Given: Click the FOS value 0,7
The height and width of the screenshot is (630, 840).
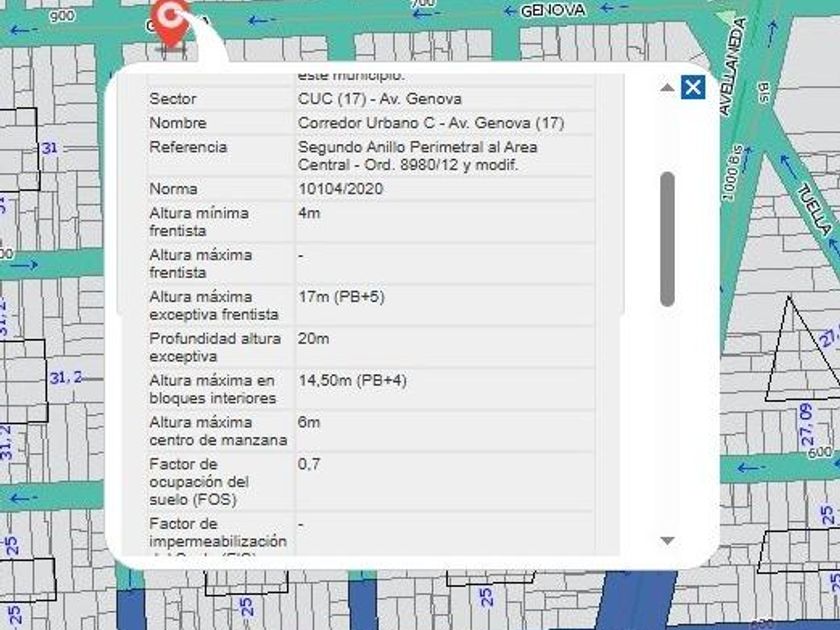Looking at the screenshot, I should [x=309, y=465].
